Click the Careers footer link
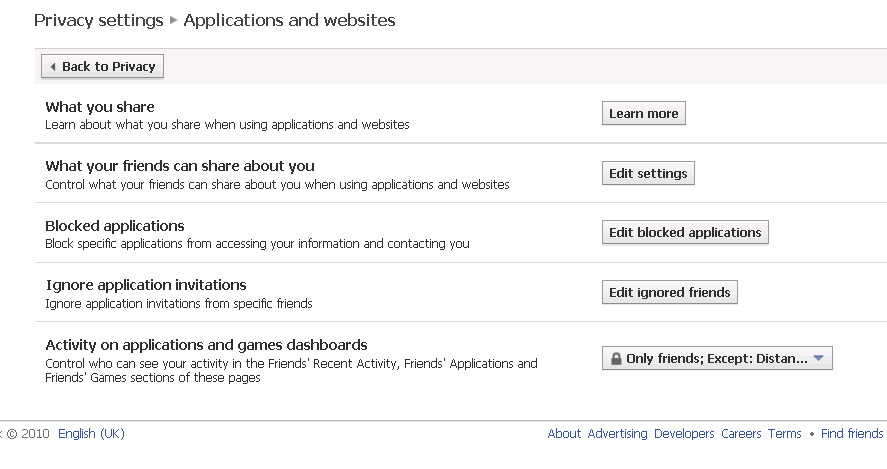This screenshot has width=887, height=469. point(741,434)
